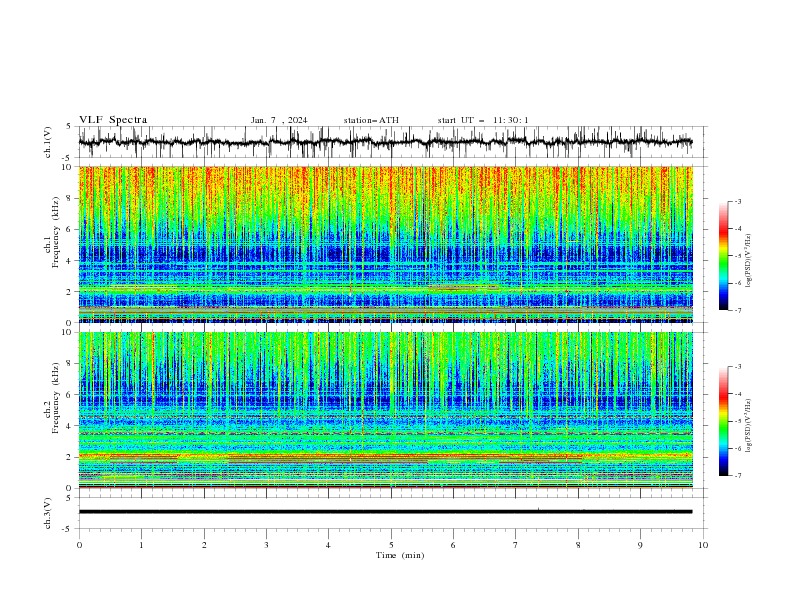
Task: Click the '8' kHz tick of ch.1 spectrogram
Action: click(70, 198)
